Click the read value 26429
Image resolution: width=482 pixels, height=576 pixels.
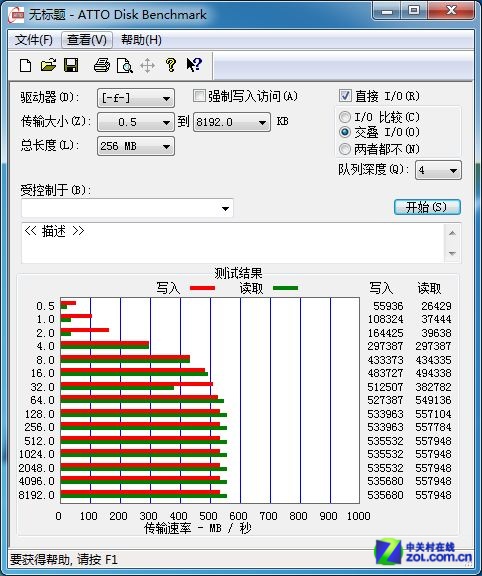click(x=436, y=306)
